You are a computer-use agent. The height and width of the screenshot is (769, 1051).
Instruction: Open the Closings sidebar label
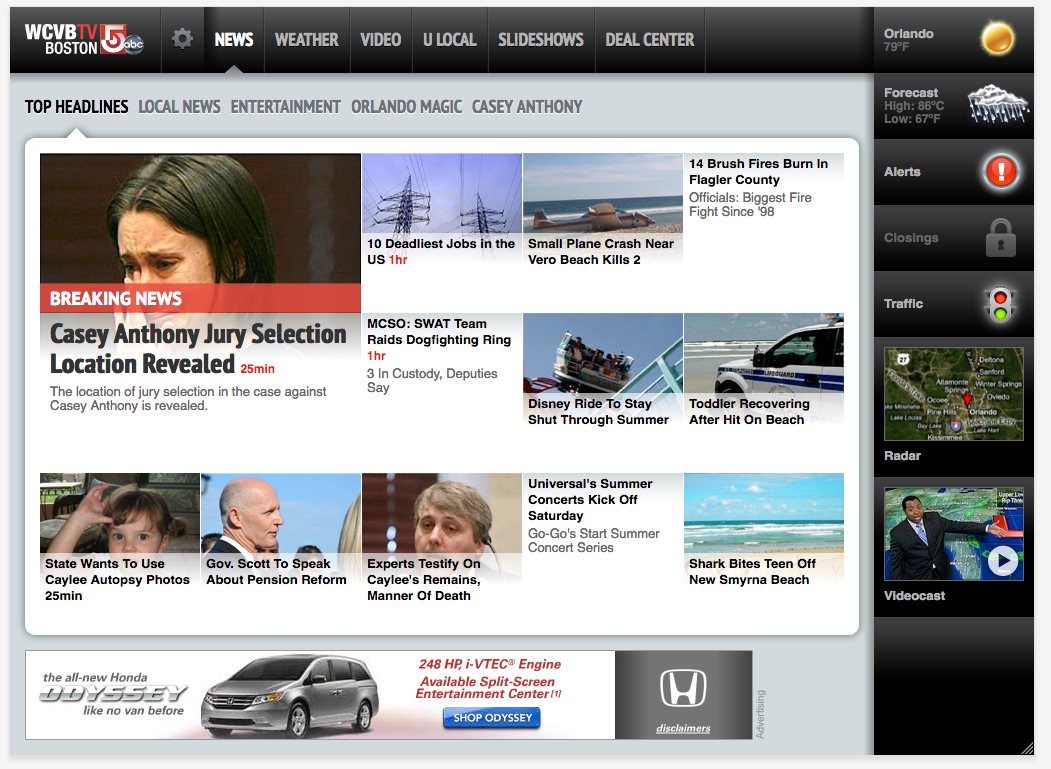click(911, 238)
